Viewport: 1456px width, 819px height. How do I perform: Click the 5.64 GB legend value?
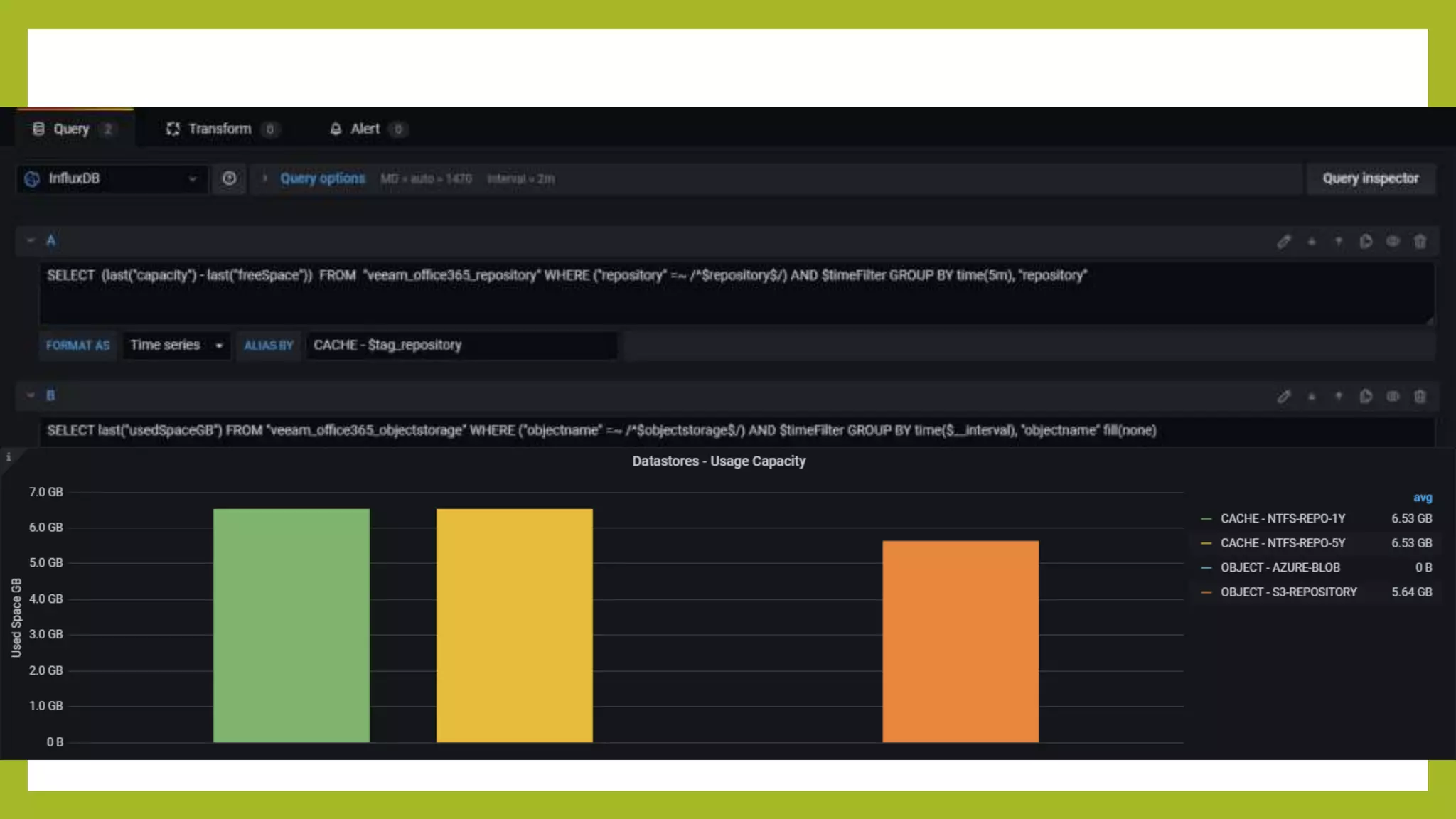(x=1411, y=592)
